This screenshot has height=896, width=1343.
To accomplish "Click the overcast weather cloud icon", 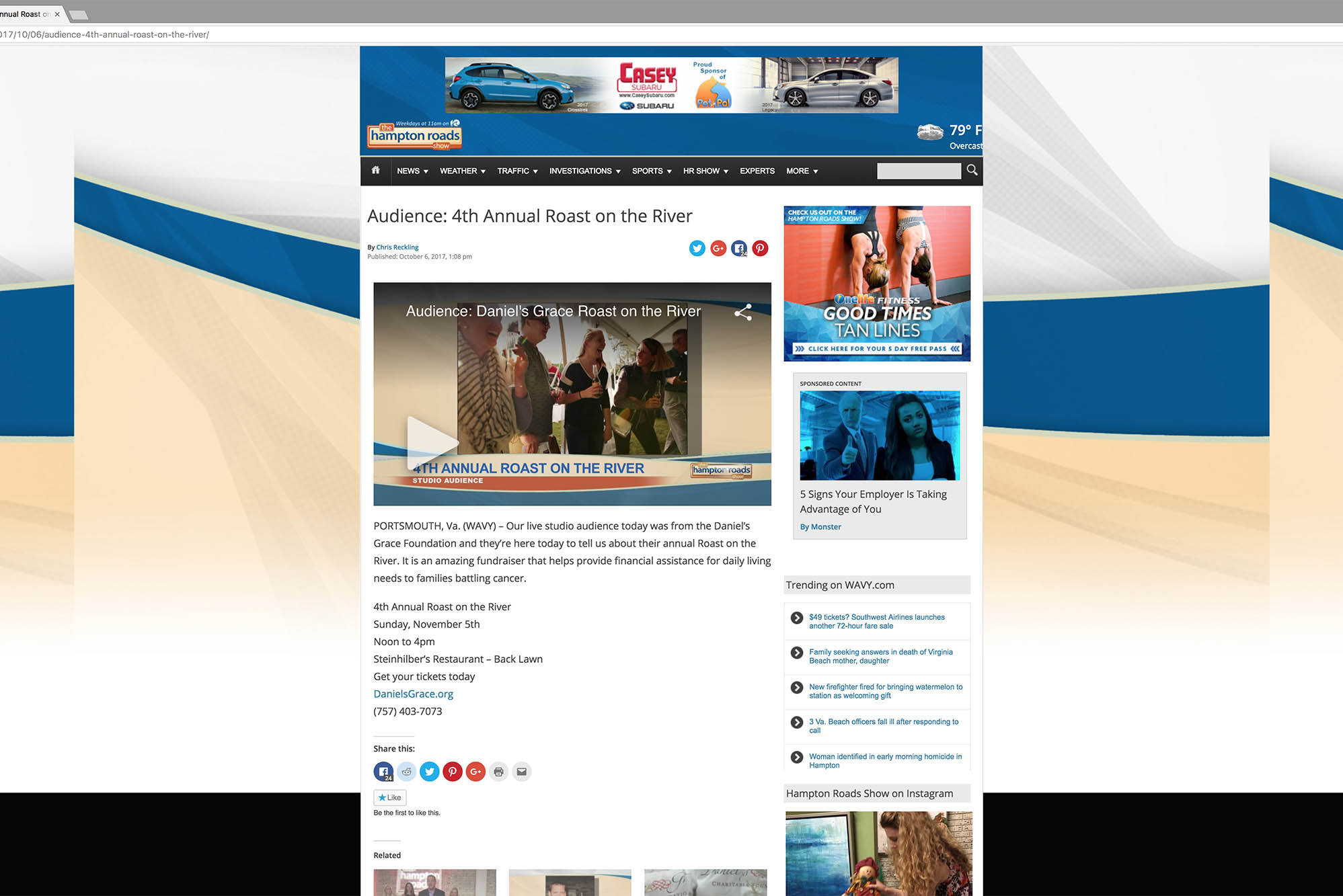I will pos(930,132).
